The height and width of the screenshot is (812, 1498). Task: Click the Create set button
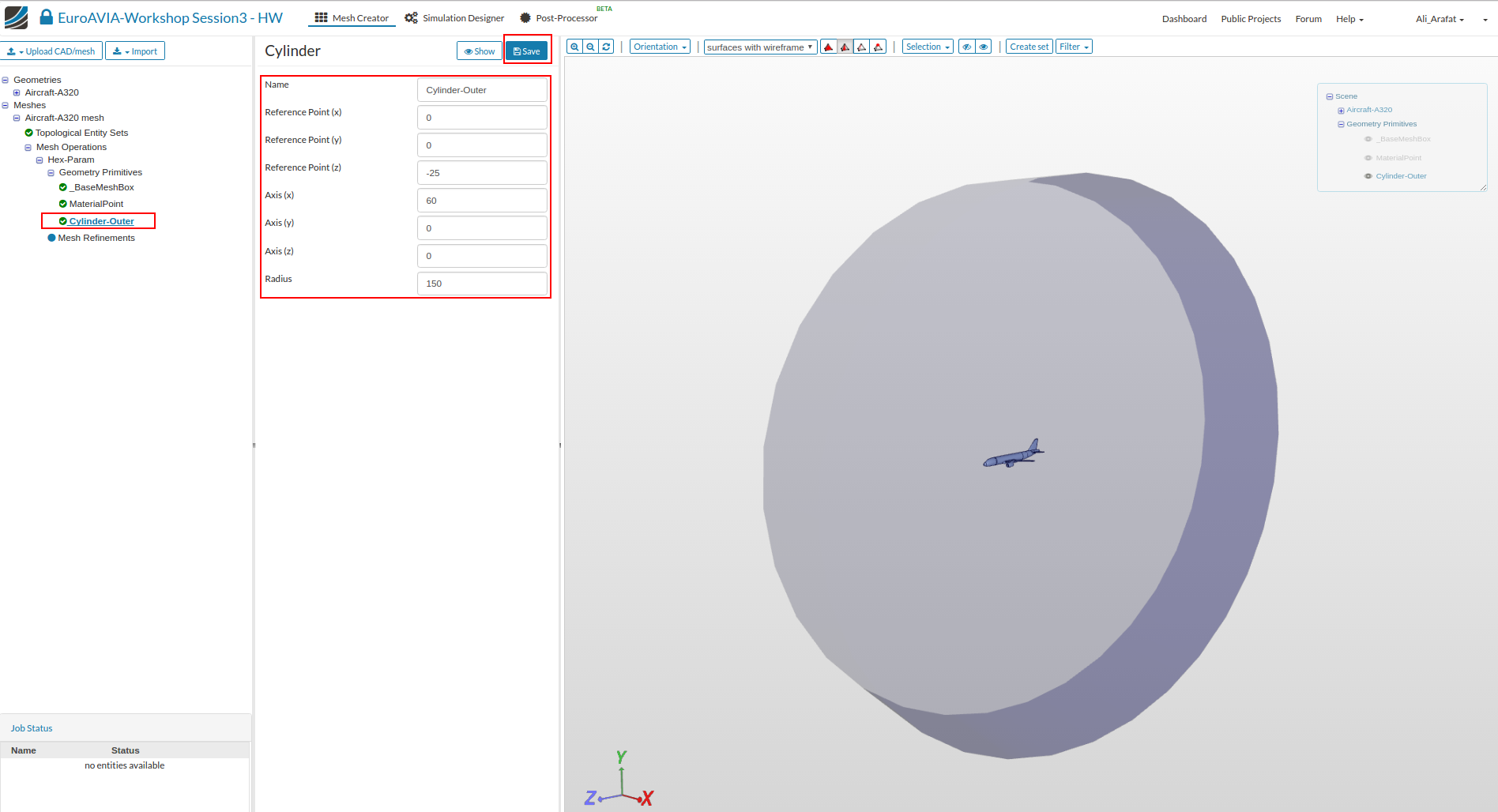1029,47
